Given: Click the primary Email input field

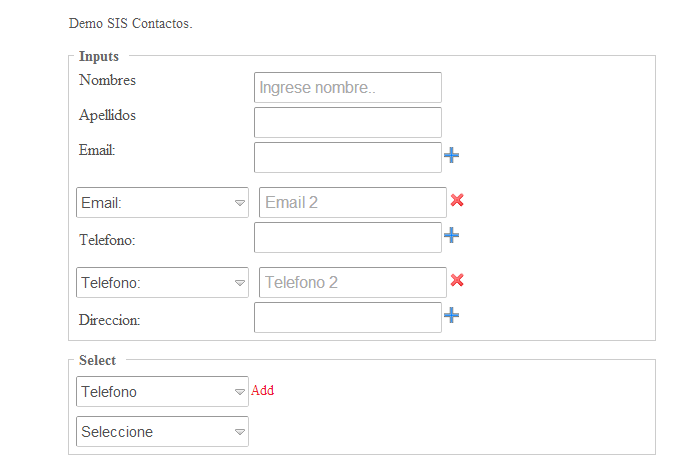Looking at the screenshot, I should coord(347,157).
